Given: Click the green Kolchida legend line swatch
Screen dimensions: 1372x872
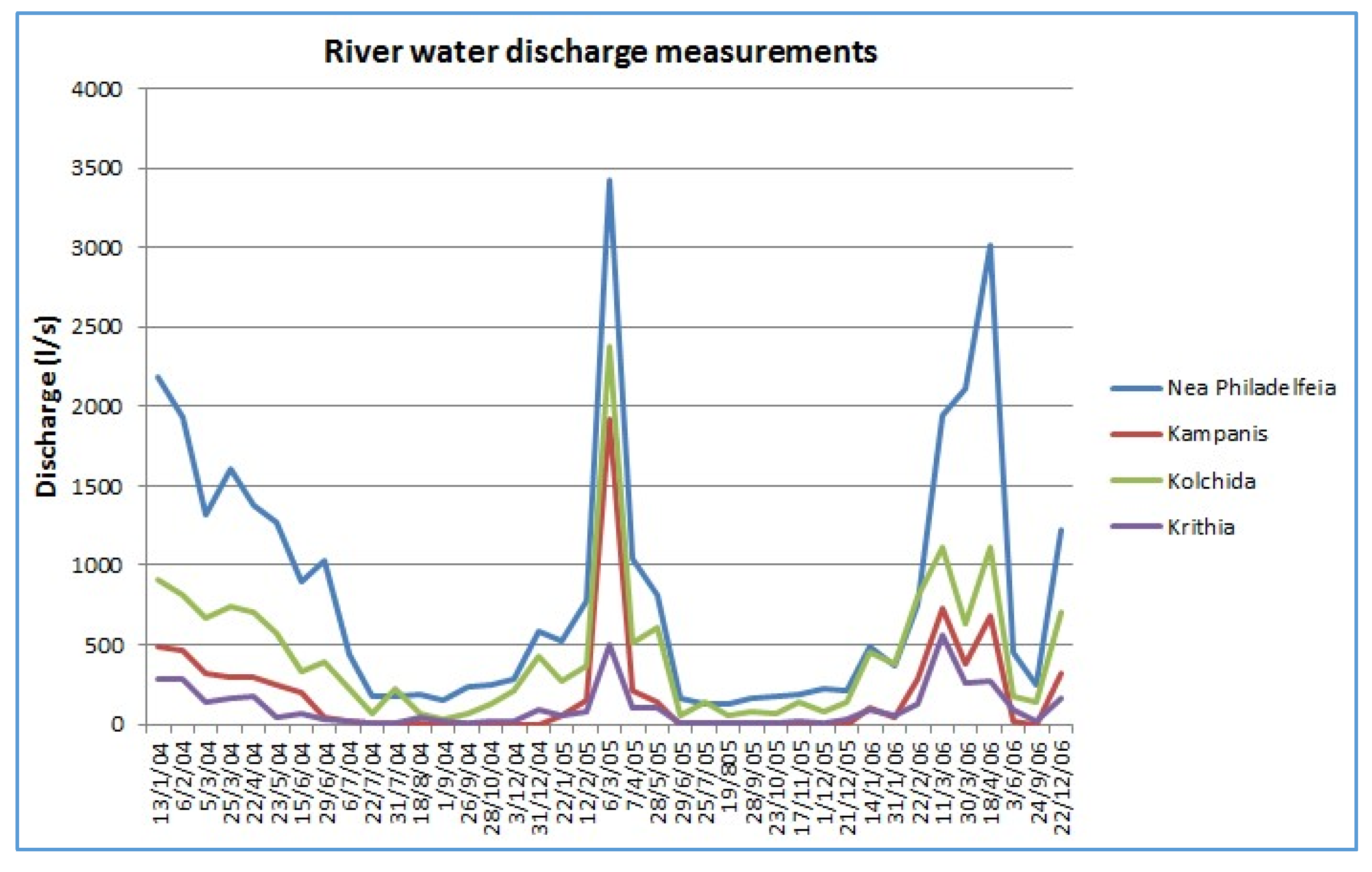Looking at the screenshot, I should coord(1136,481).
